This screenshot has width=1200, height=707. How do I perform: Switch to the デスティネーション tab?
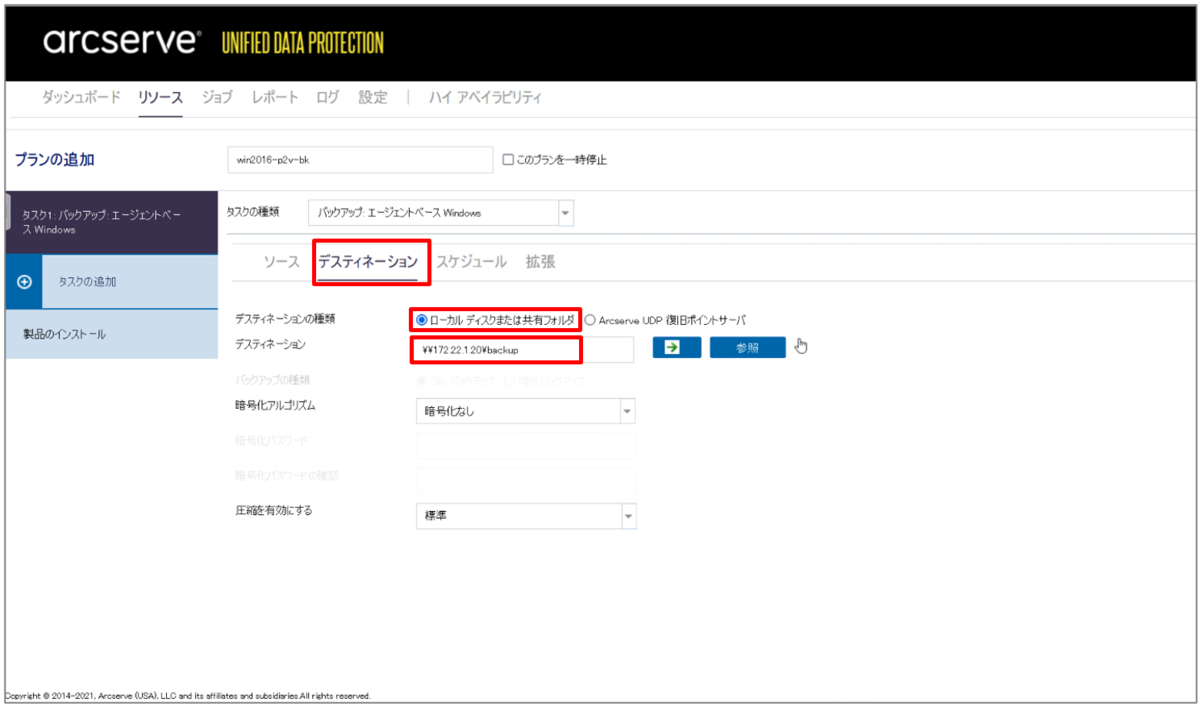tap(368, 262)
